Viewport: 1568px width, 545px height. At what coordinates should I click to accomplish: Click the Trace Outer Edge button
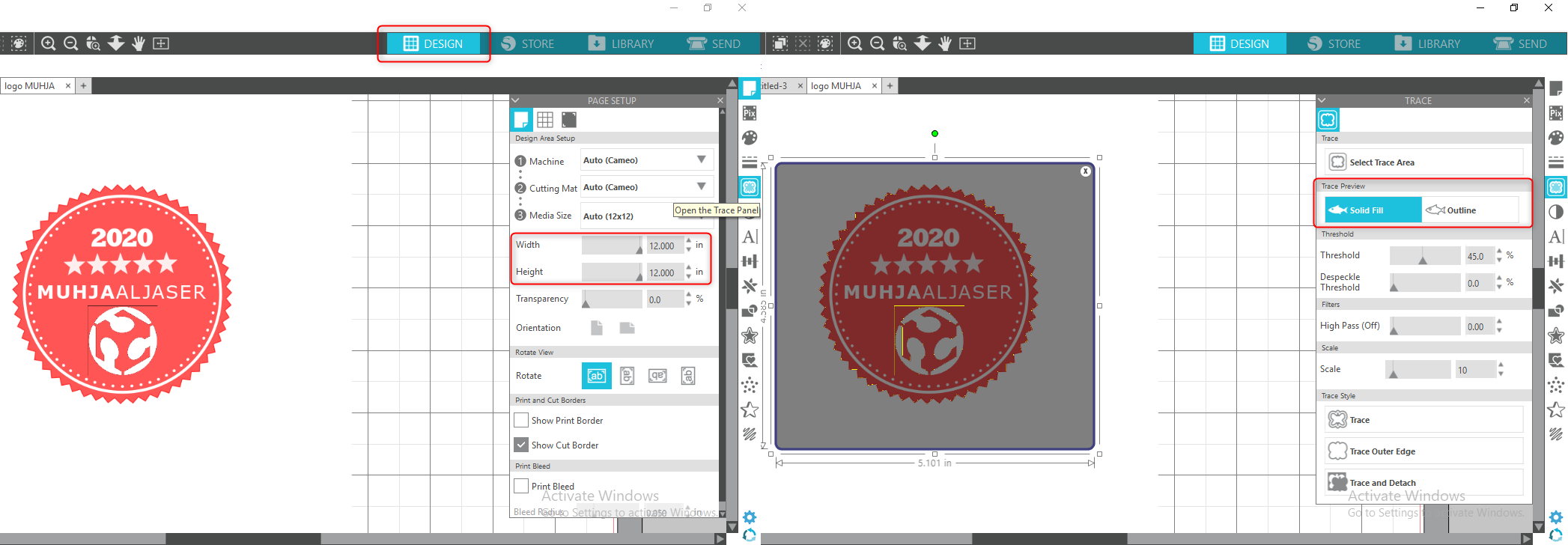1423,451
